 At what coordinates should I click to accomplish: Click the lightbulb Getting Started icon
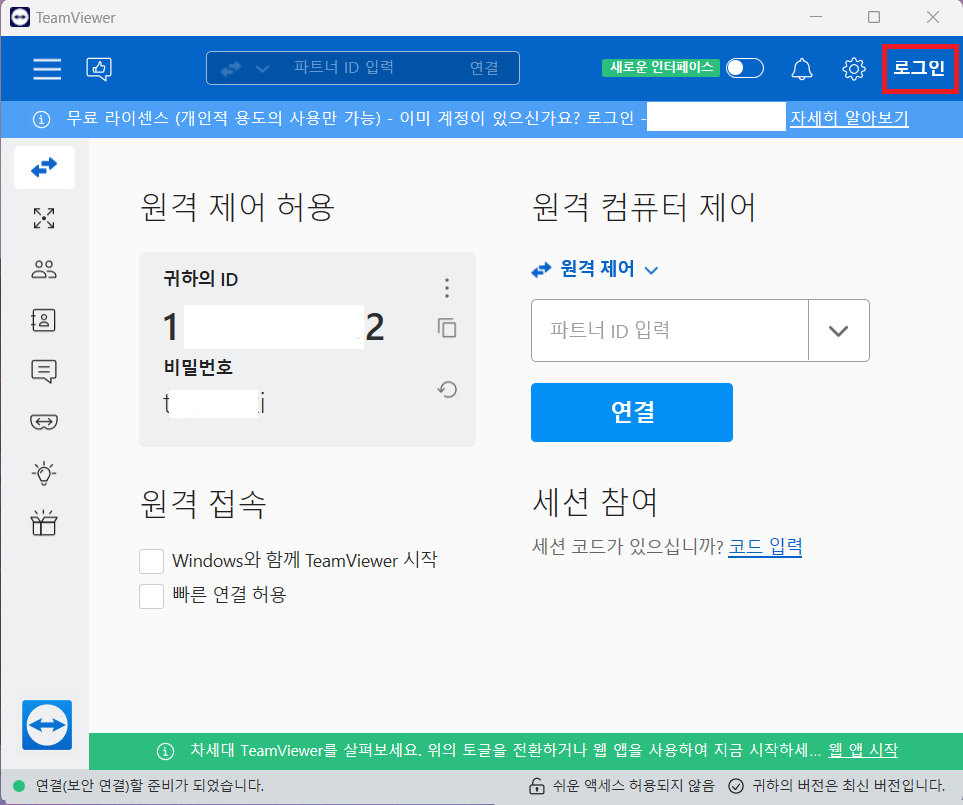point(44,473)
